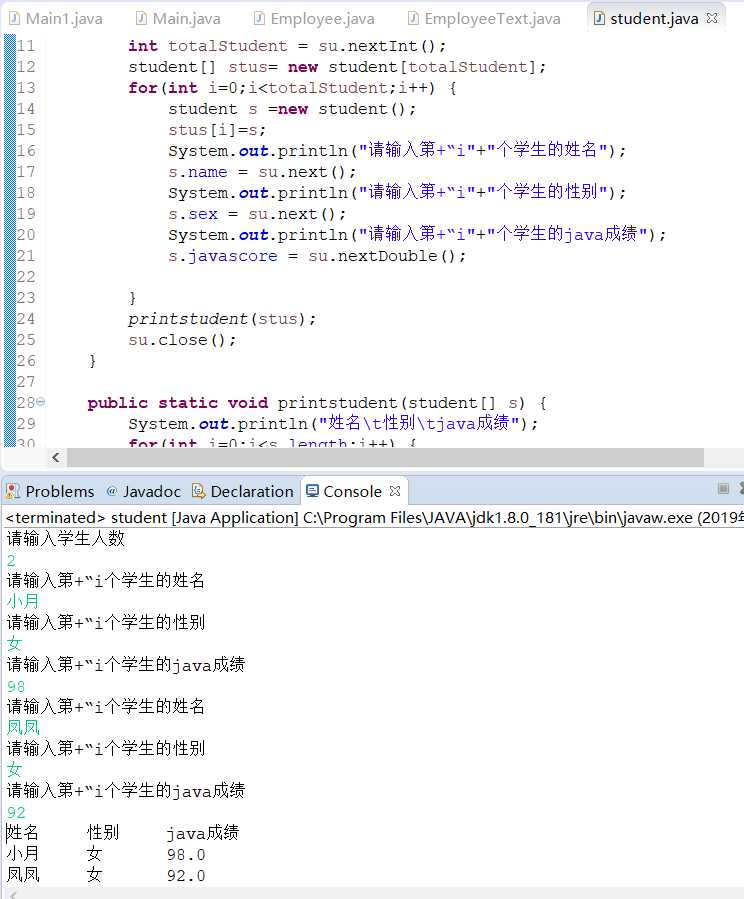Image resolution: width=744 pixels, height=899 pixels.
Task: Click the totalStudent variable on line 11
Action: pyautogui.click(x=228, y=45)
